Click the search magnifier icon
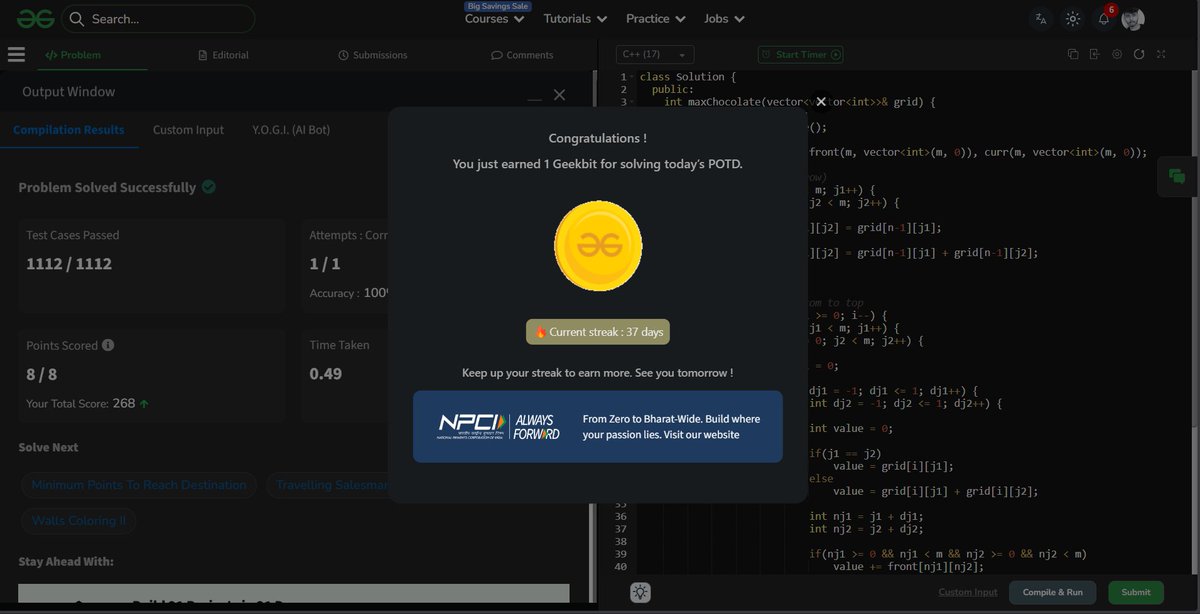Screen dimensions: 1200x614 pos(77,19)
